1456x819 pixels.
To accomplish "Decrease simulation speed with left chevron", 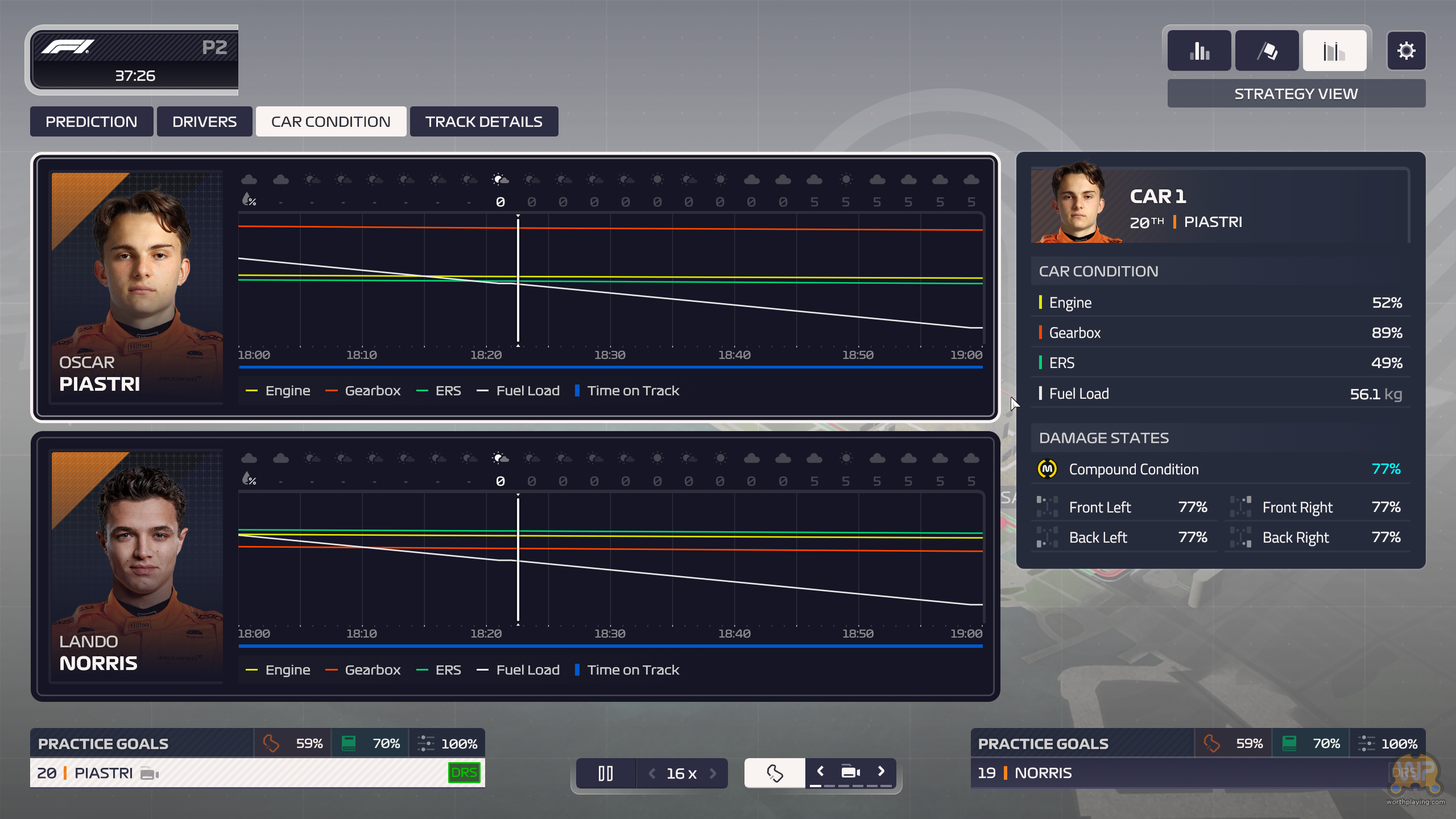I will pos(652,773).
